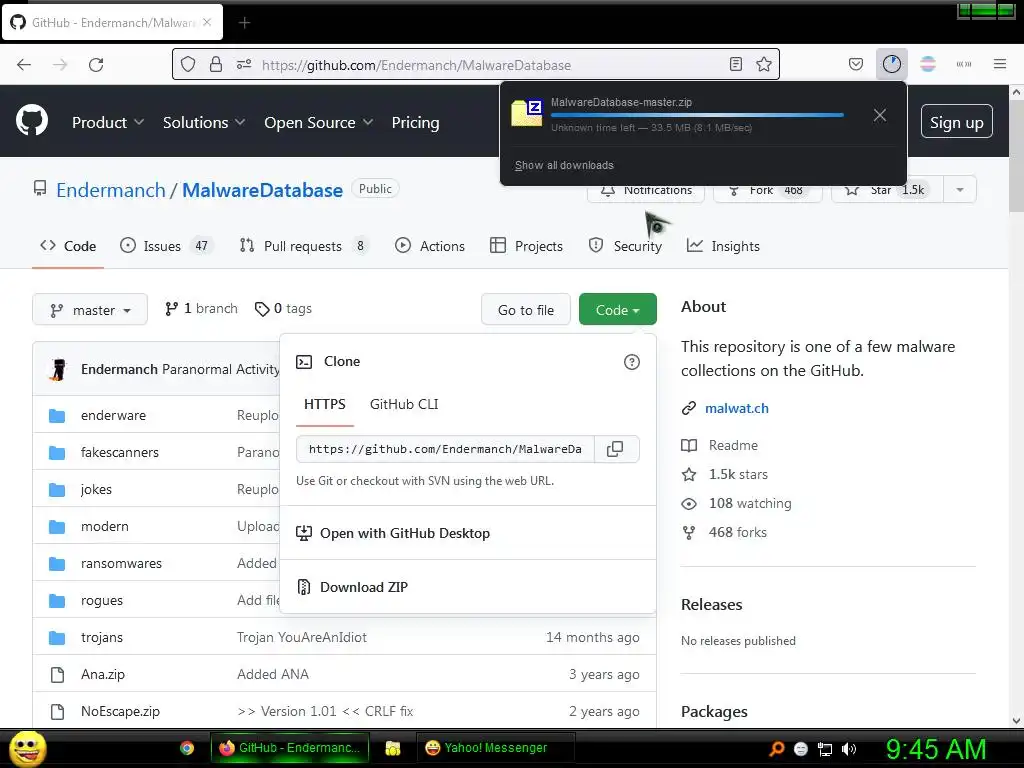The height and width of the screenshot is (768, 1024).
Task: Click the 0 tags link
Action: 283,308
